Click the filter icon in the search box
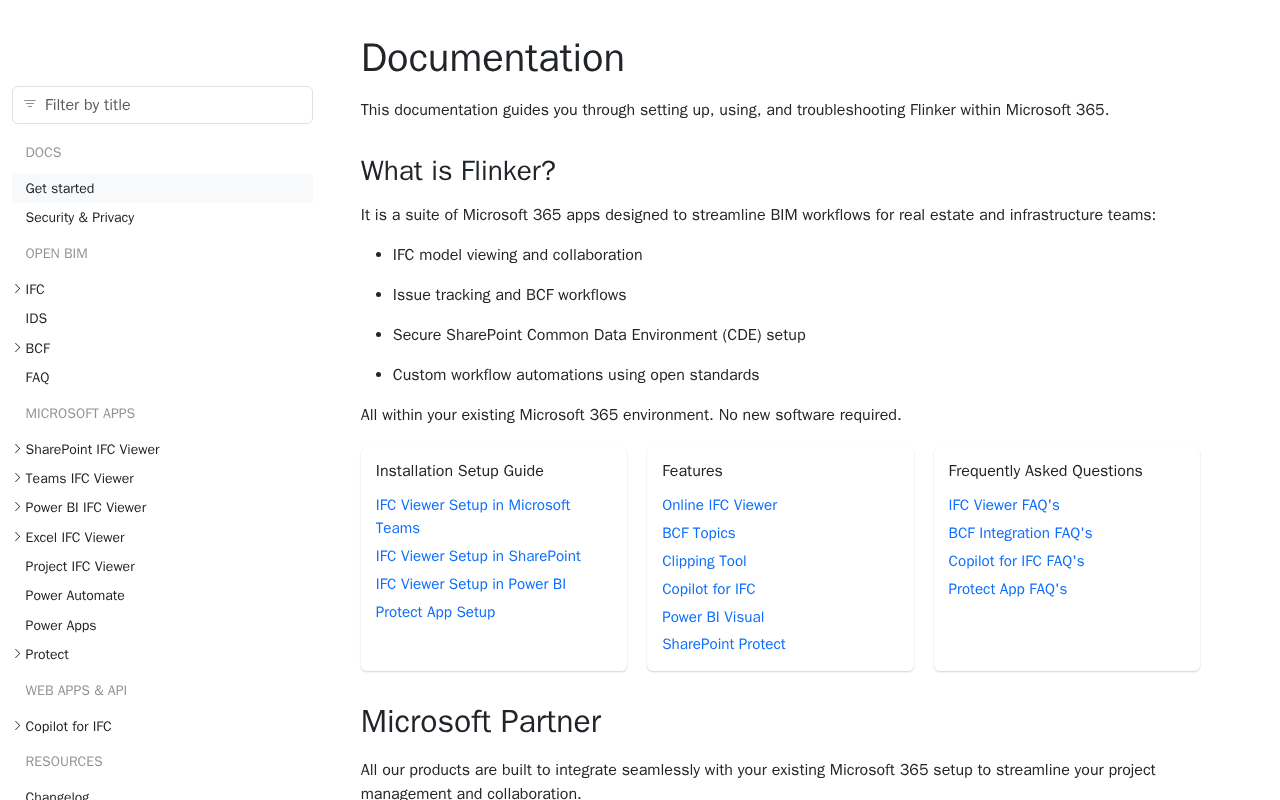The height and width of the screenshot is (800, 1280). (30, 104)
